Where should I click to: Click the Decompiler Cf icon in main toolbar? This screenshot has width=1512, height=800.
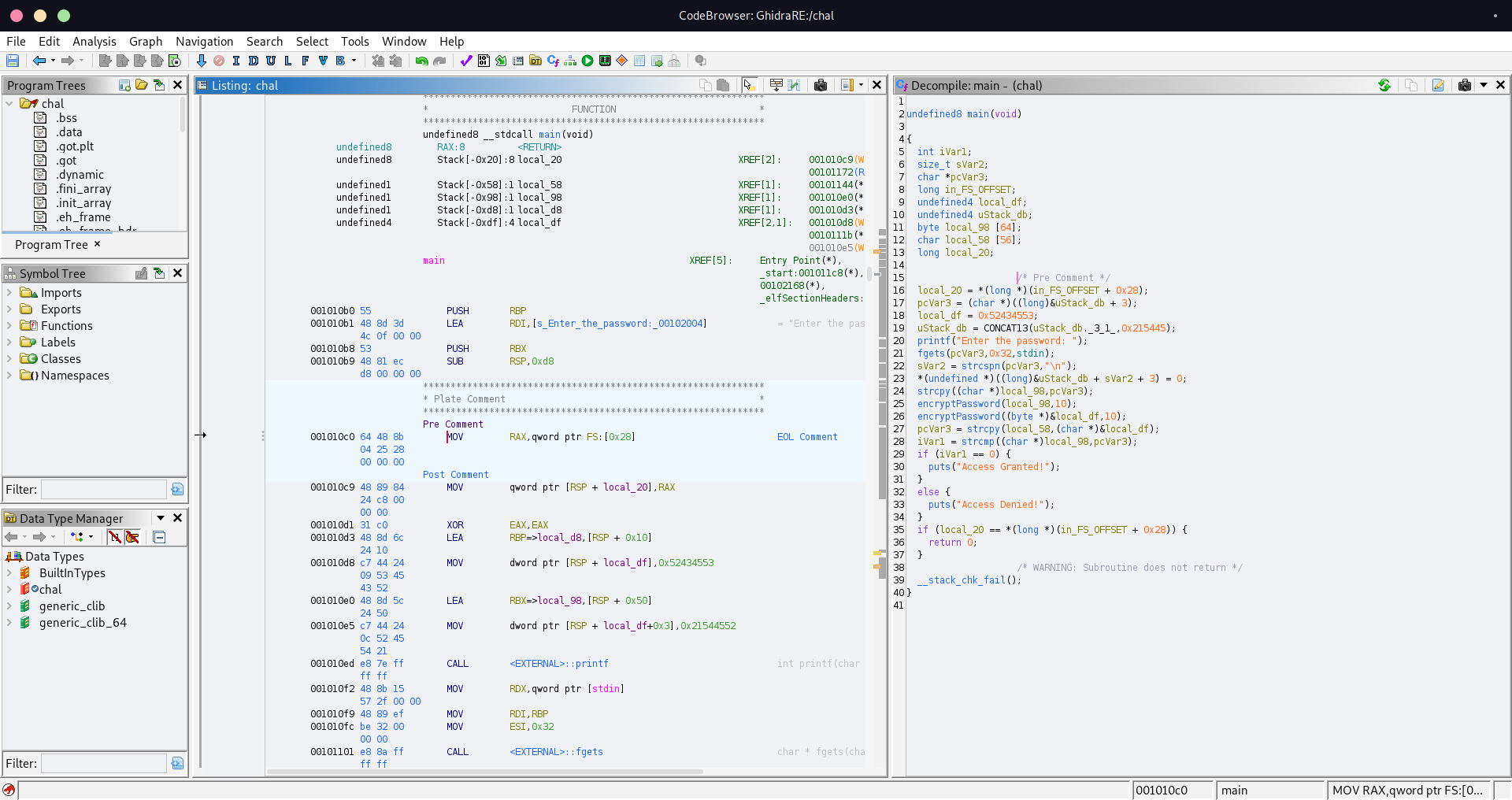(553, 61)
